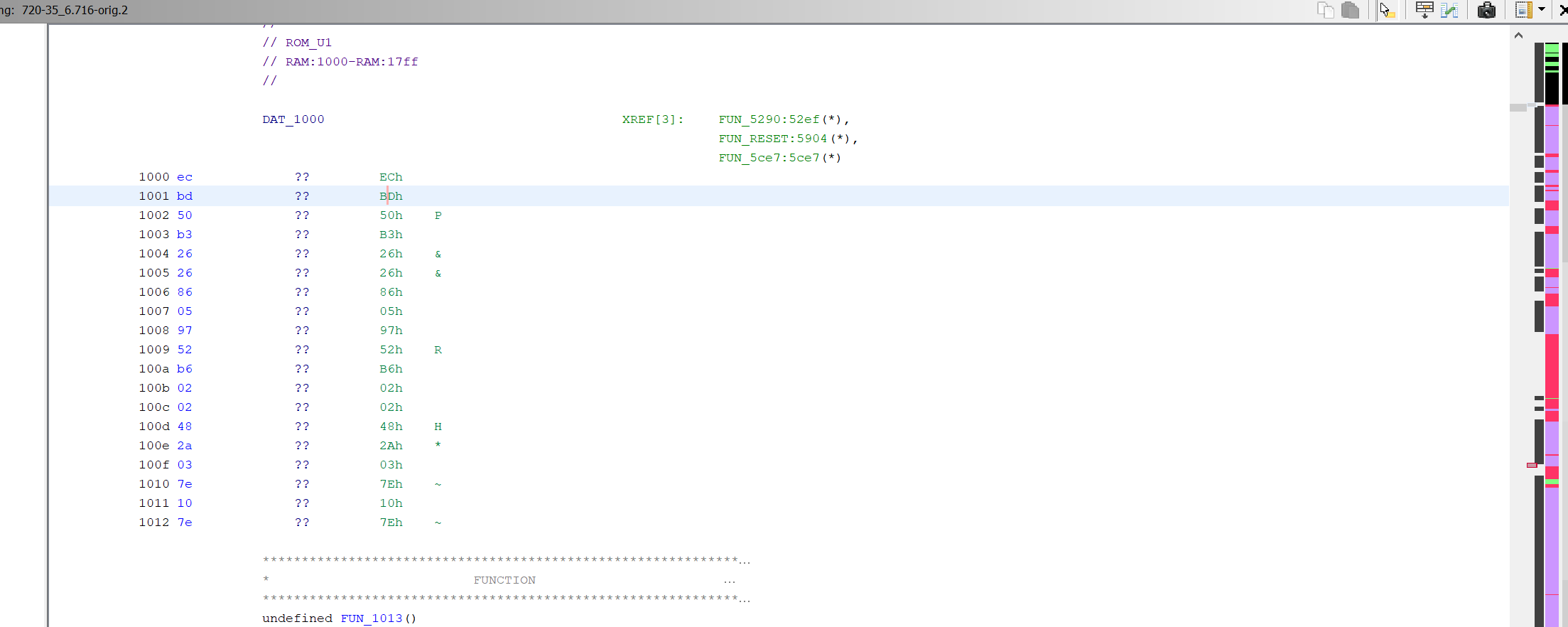Open the Edit Listing Fields browser icon
The image size is (1568, 627).
(1424, 10)
